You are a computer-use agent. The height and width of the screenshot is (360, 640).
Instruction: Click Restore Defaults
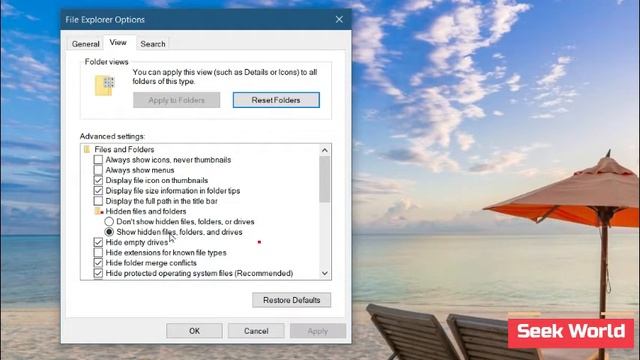click(x=291, y=300)
